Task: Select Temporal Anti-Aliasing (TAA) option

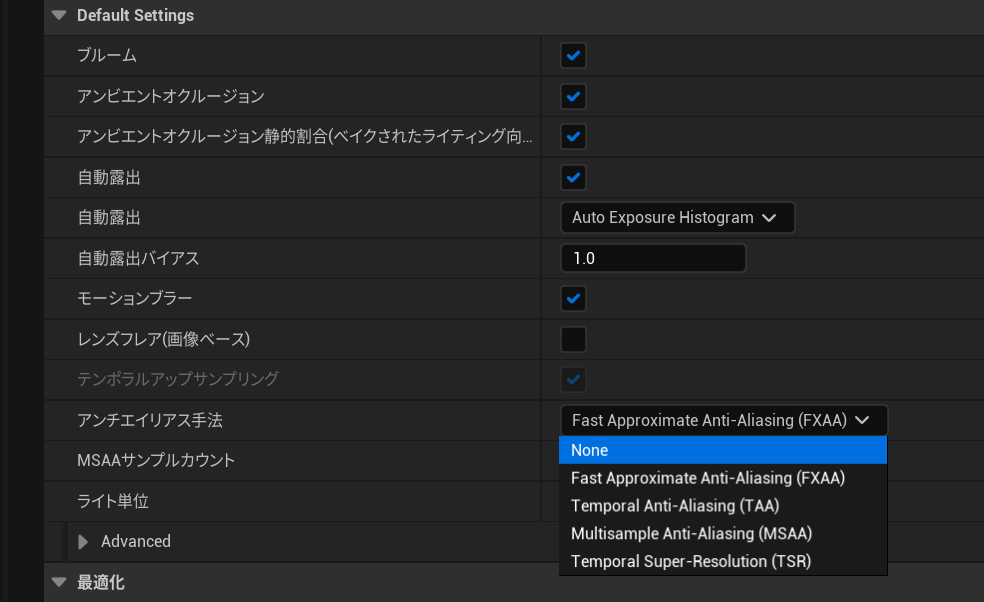Action: point(723,506)
